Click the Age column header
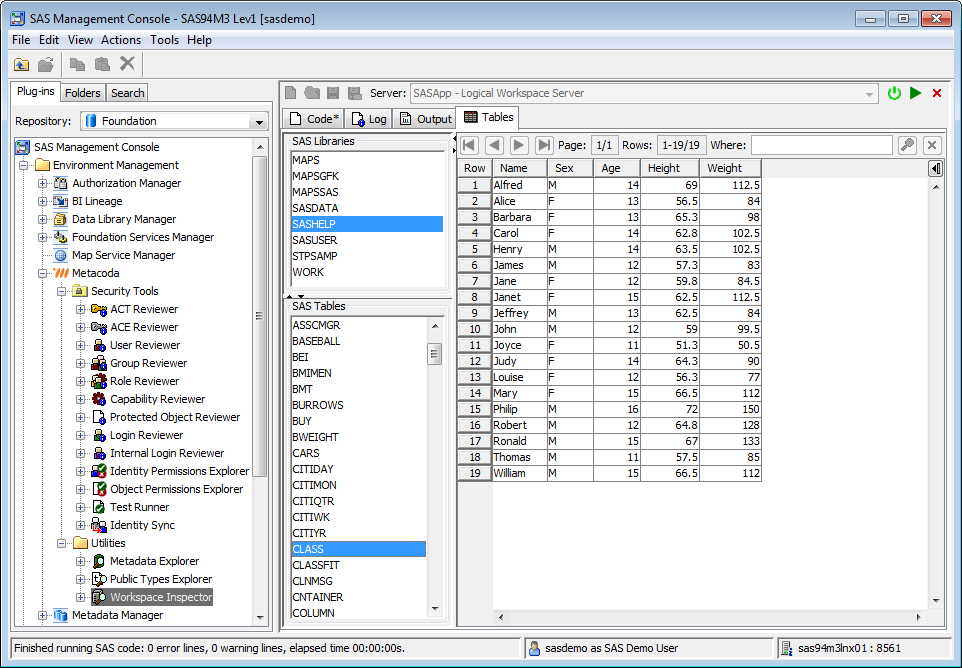Image resolution: width=962 pixels, height=668 pixels. pyautogui.click(x=617, y=168)
